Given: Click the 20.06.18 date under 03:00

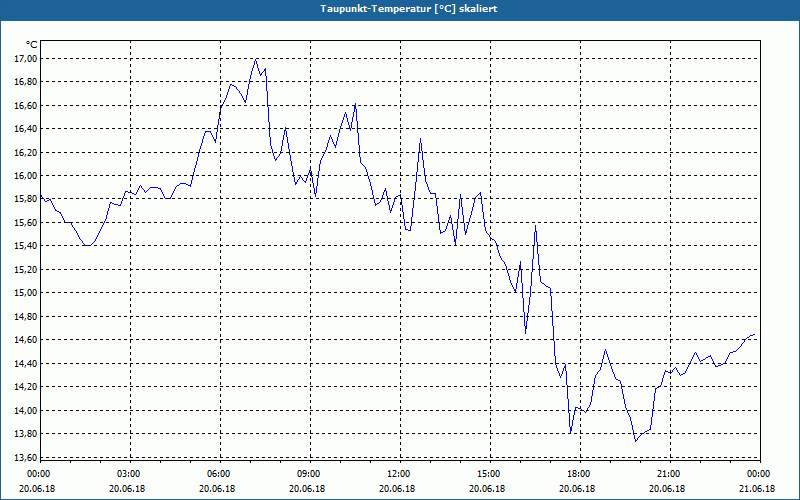Looking at the screenshot, I should 127,489.
